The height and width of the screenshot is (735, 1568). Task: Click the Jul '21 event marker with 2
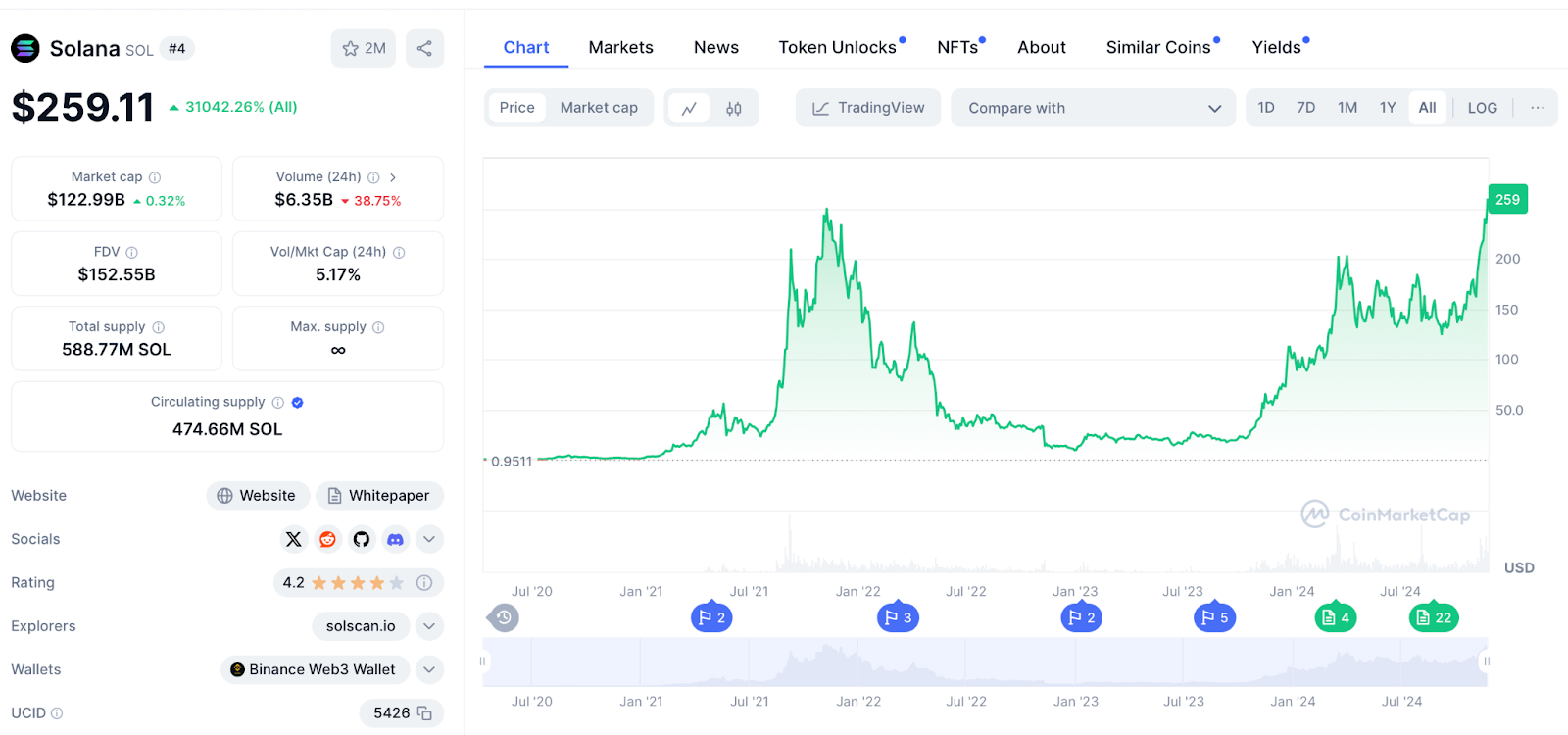711,617
